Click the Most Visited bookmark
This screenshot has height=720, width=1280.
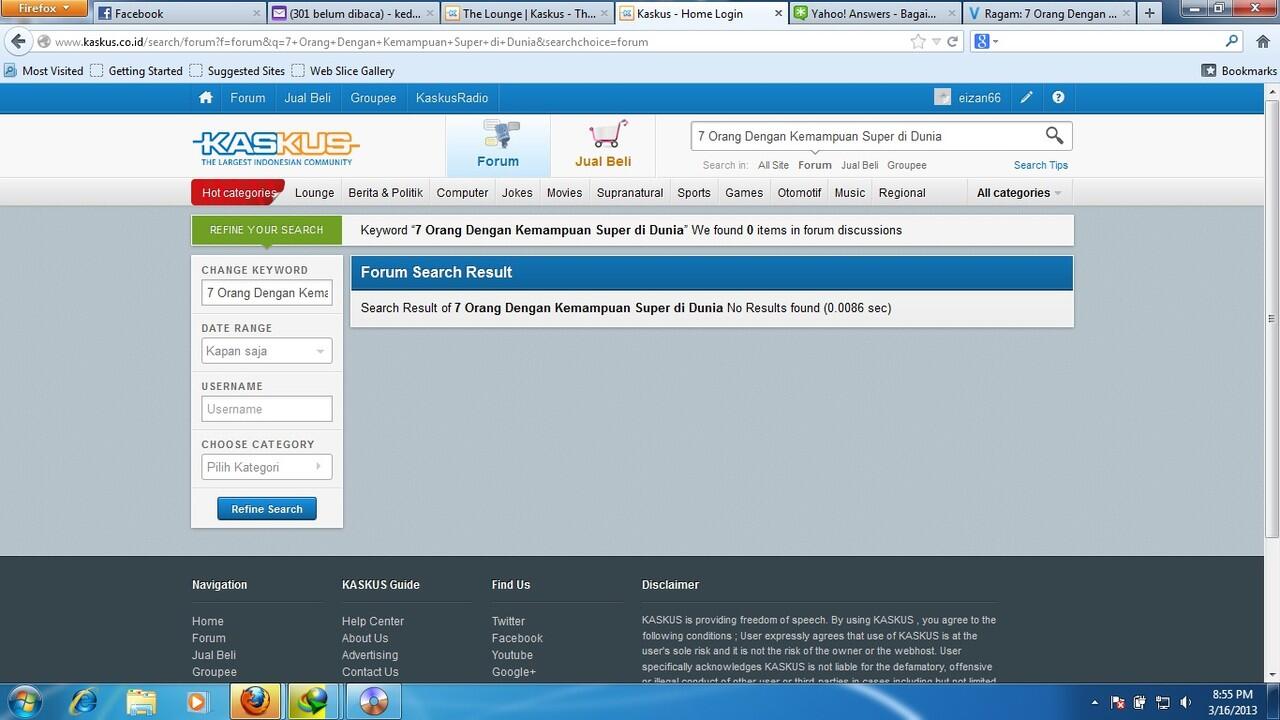(x=44, y=71)
